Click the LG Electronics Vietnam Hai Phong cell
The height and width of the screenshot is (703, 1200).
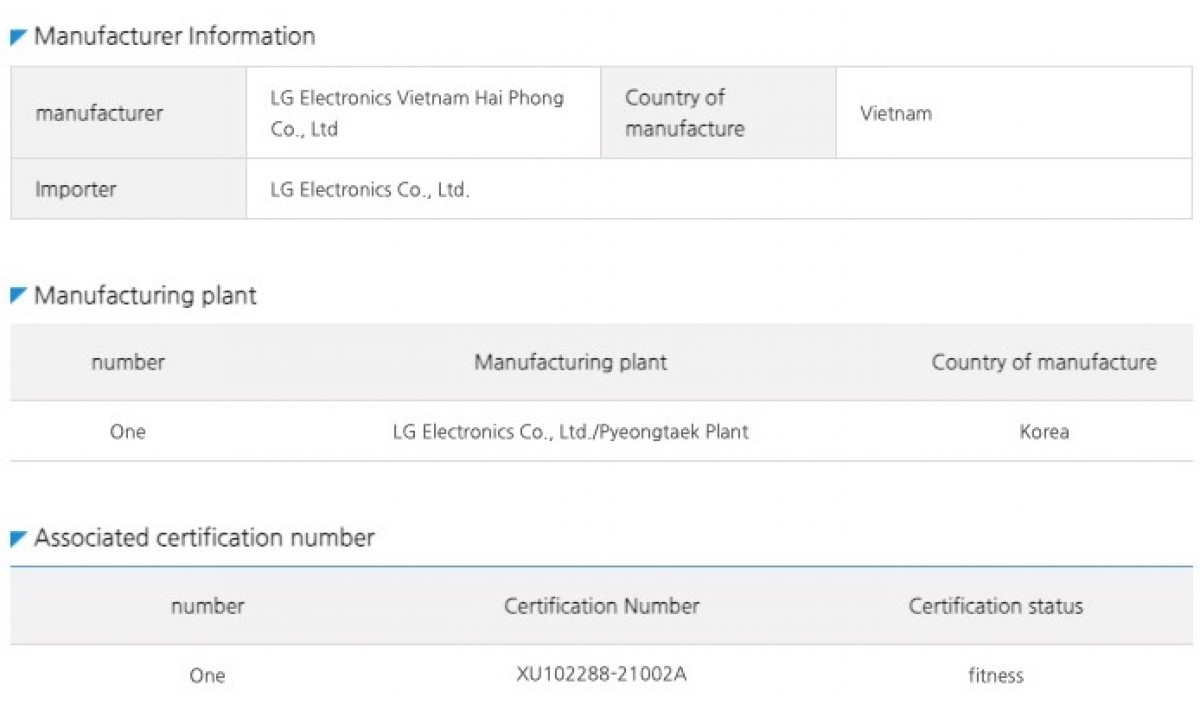click(417, 114)
